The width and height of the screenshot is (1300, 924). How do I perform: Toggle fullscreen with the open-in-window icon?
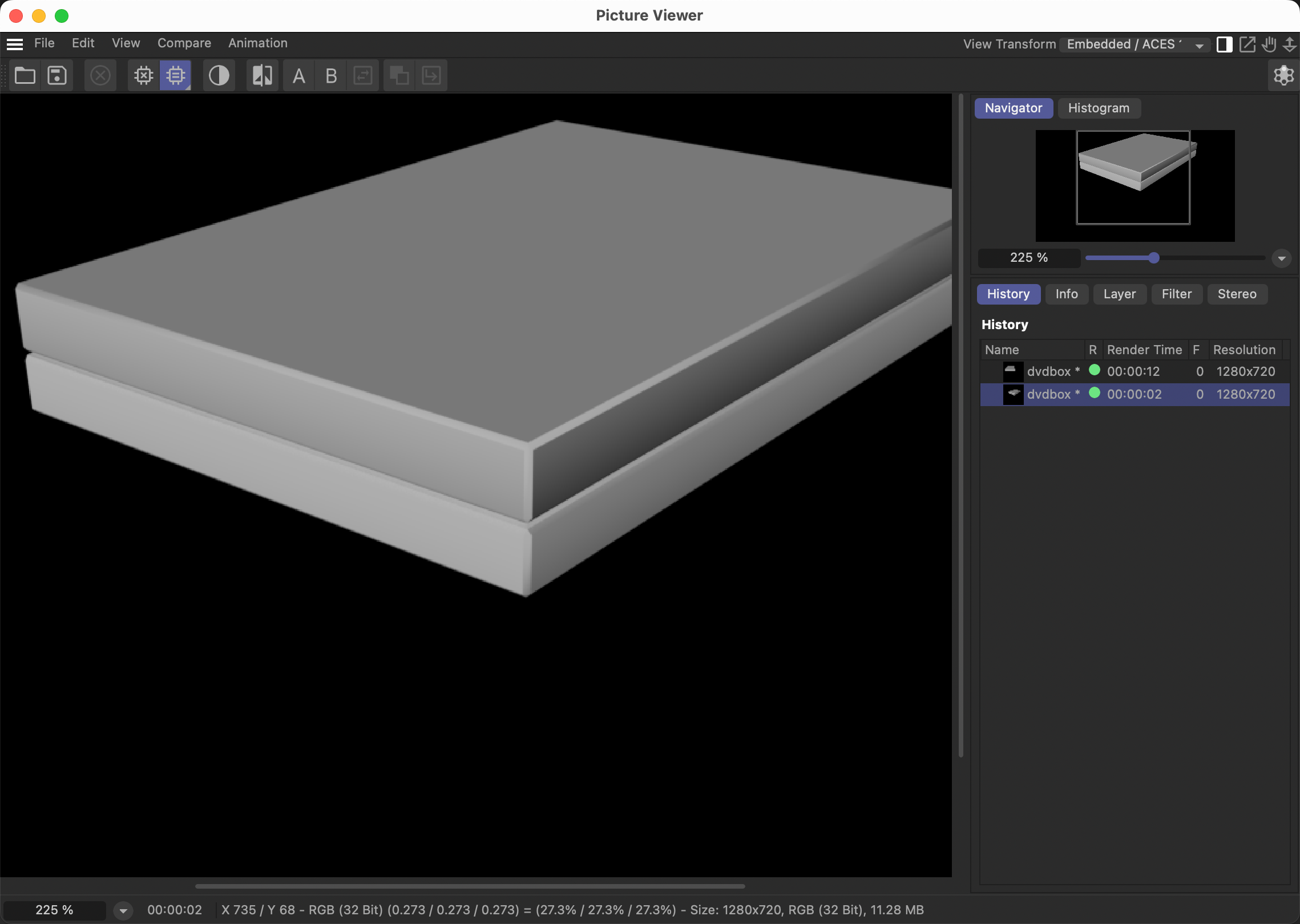1248,44
